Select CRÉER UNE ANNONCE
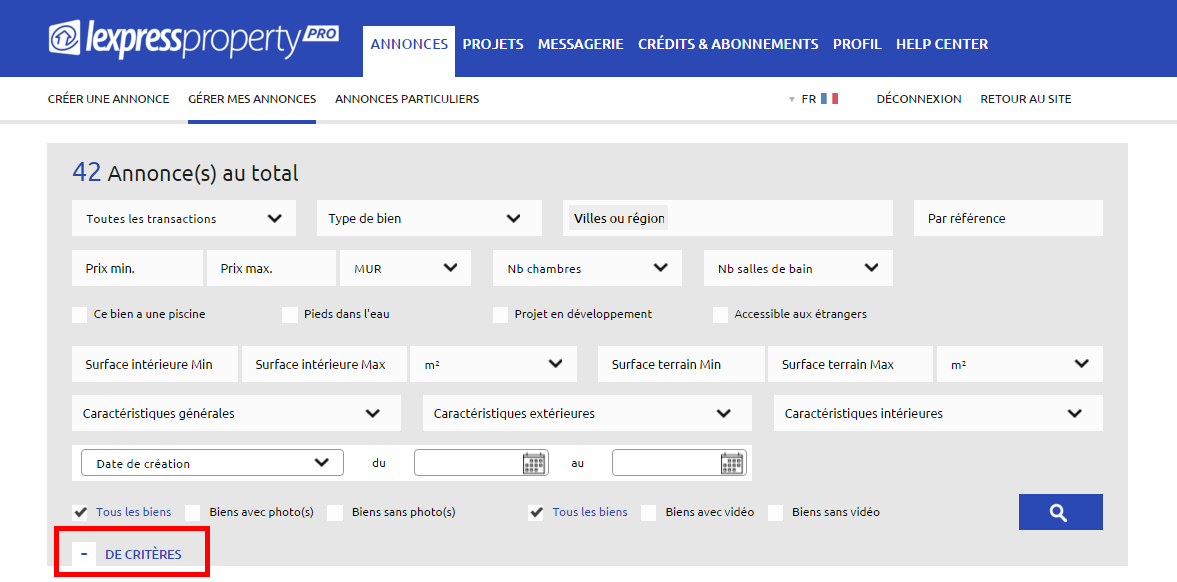Screen dimensions: 1177x582 click(x=109, y=99)
